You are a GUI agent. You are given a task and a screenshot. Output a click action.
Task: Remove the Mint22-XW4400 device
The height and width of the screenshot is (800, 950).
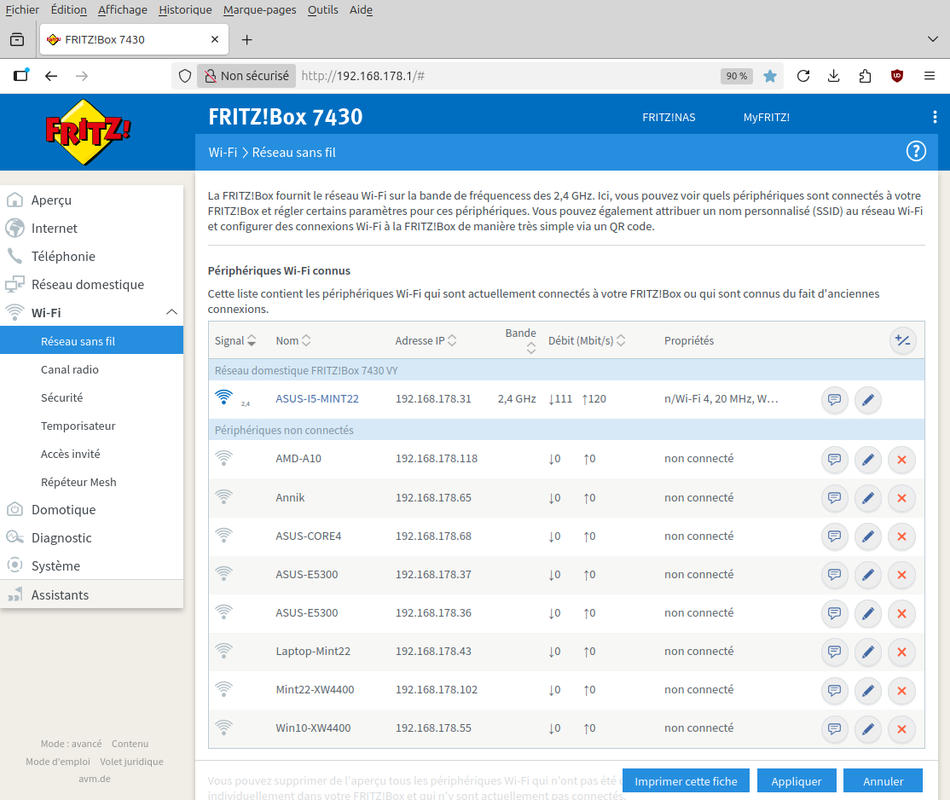[x=902, y=690]
